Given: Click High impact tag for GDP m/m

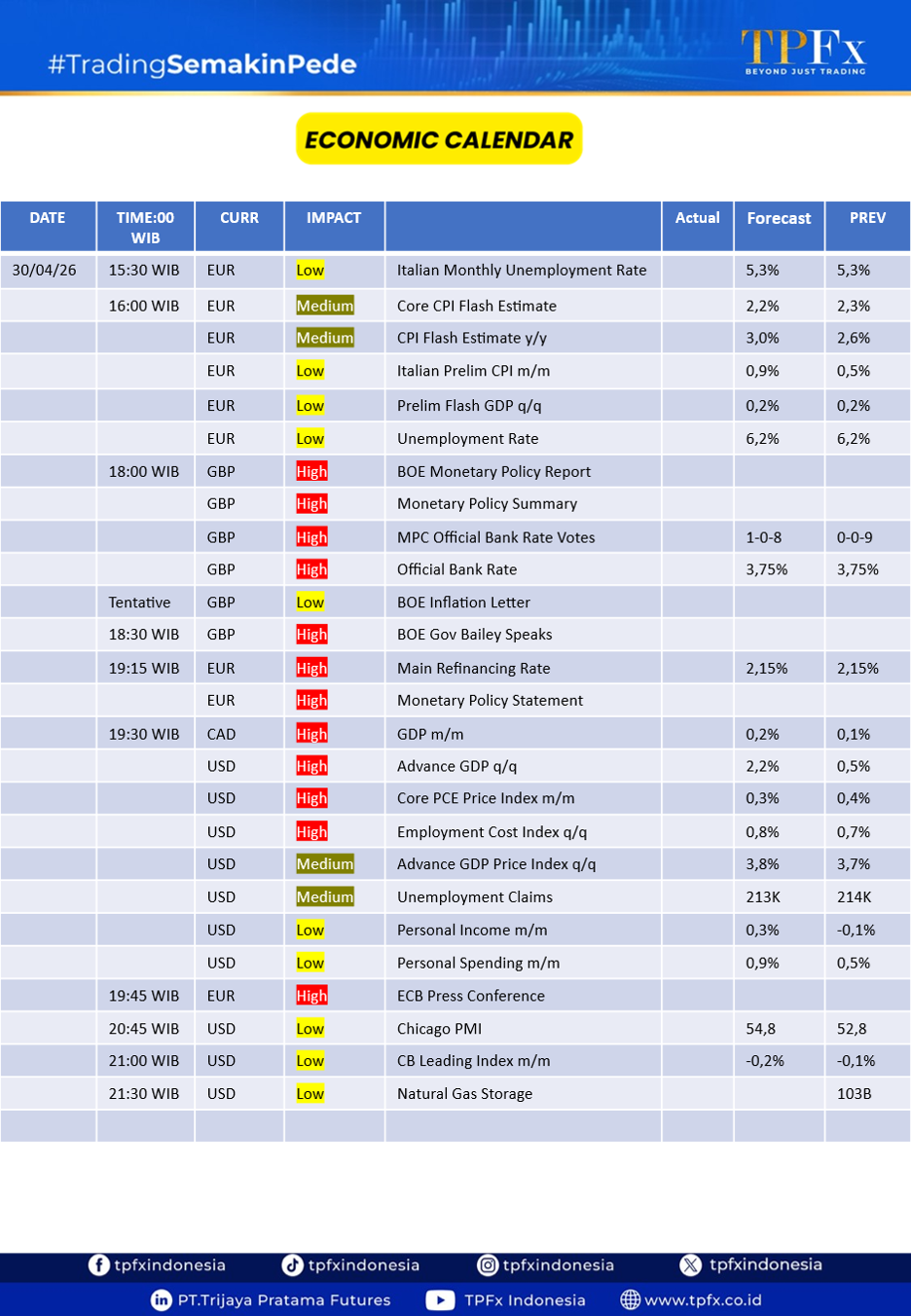Looking at the screenshot, I should [x=311, y=734].
